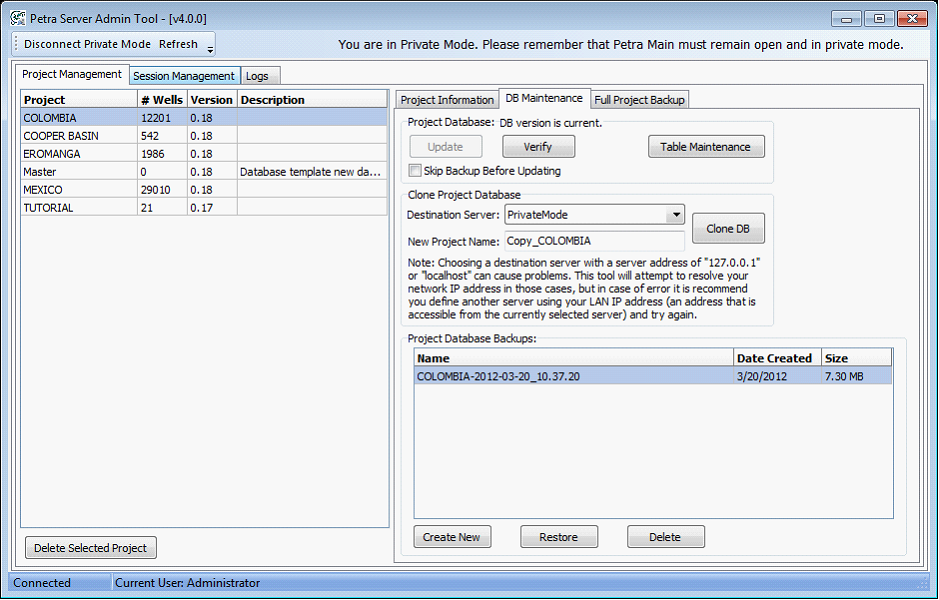Click the Petra app icon in title bar
Screen dimensions: 939x600
(17, 18)
